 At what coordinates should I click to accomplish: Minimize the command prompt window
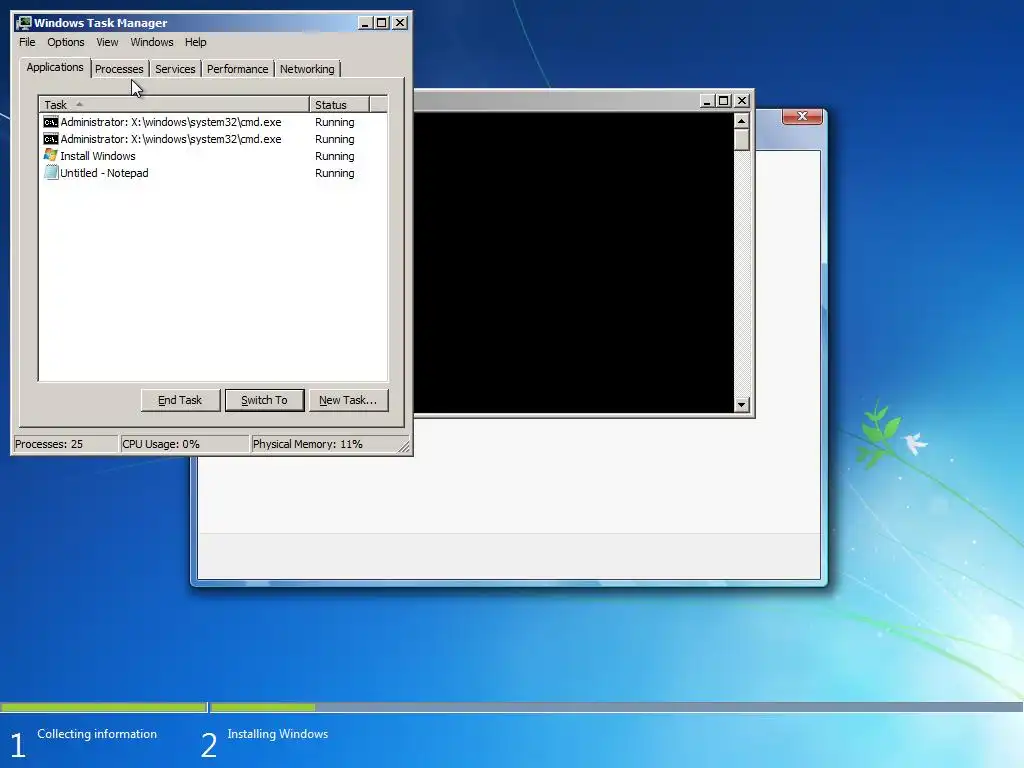pyautogui.click(x=706, y=101)
